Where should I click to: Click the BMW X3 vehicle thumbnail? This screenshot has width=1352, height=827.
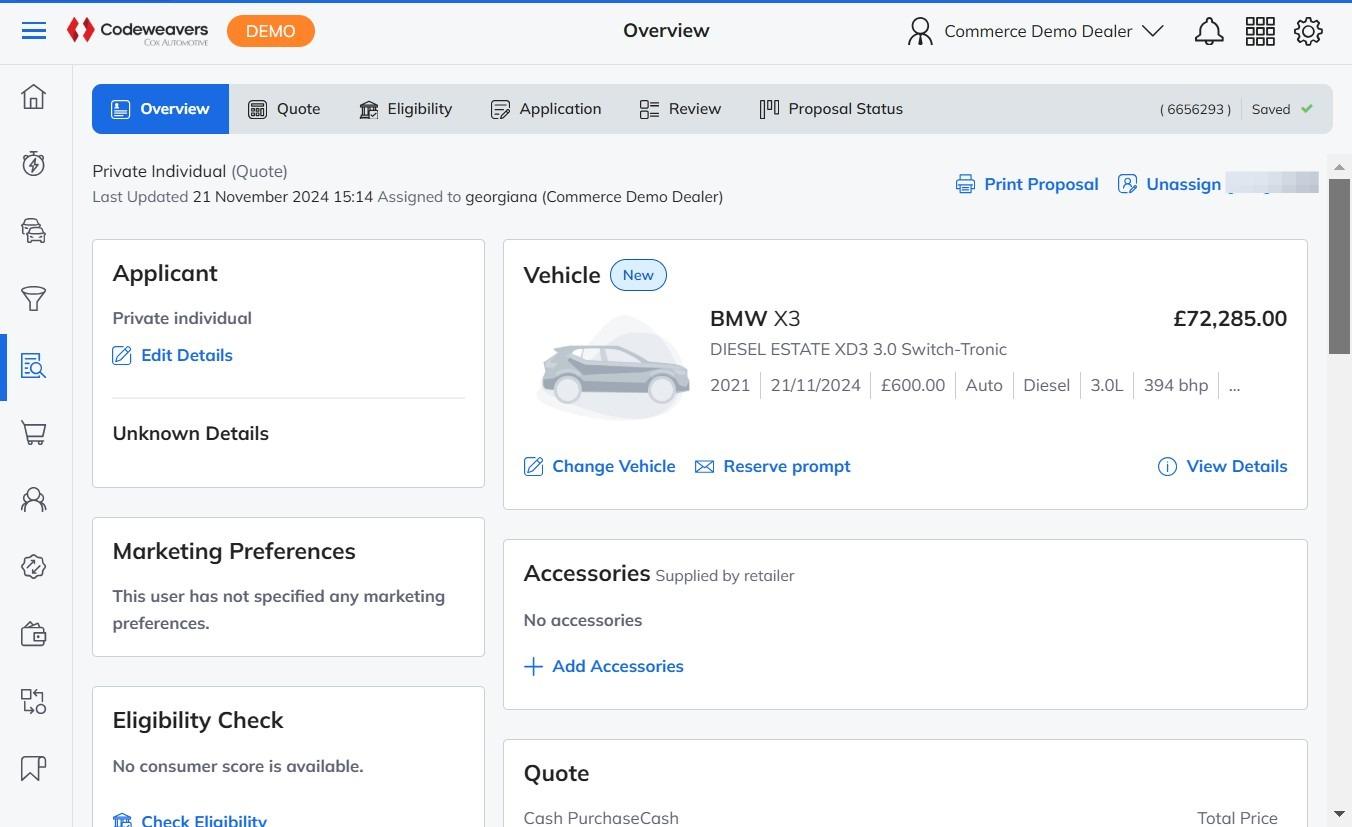point(614,368)
